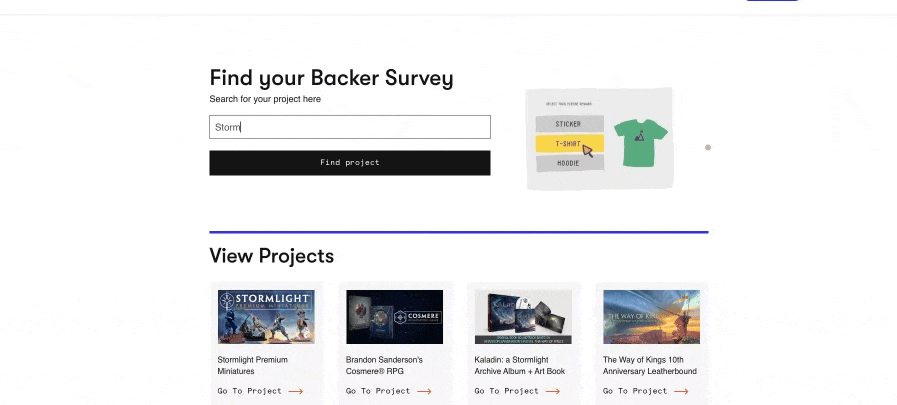897x405 pixels.
Task: Click the Search for your project here text
Action: click(265, 99)
